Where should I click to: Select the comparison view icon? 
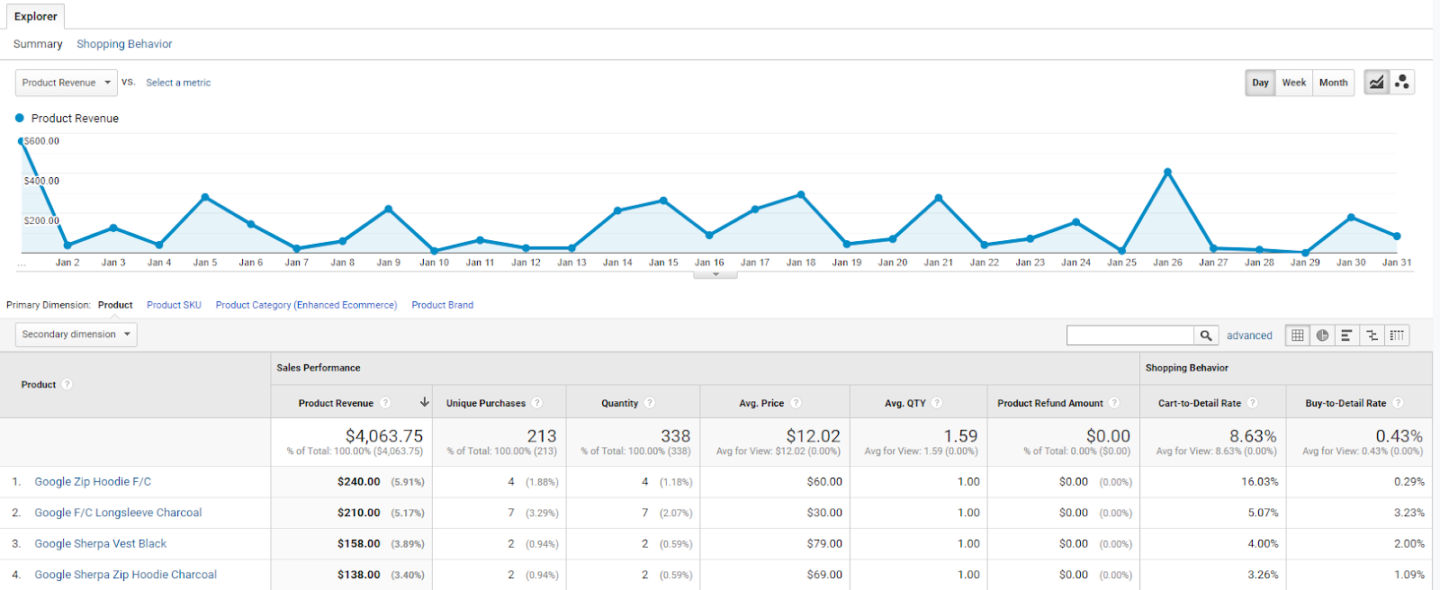pos(1372,336)
